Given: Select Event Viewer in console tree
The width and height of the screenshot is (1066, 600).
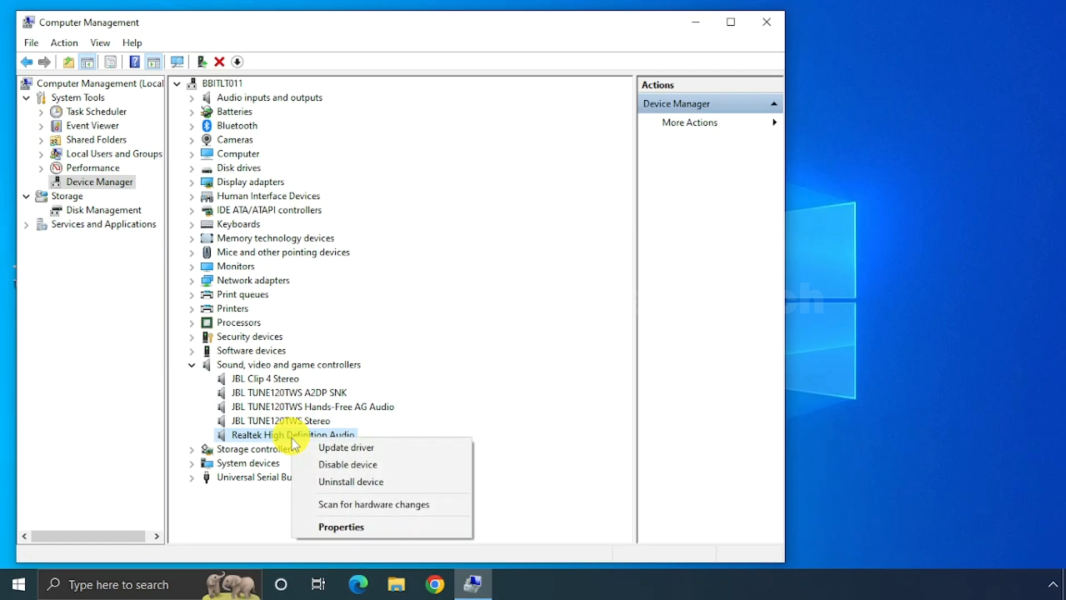Looking at the screenshot, I should (92, 126).
